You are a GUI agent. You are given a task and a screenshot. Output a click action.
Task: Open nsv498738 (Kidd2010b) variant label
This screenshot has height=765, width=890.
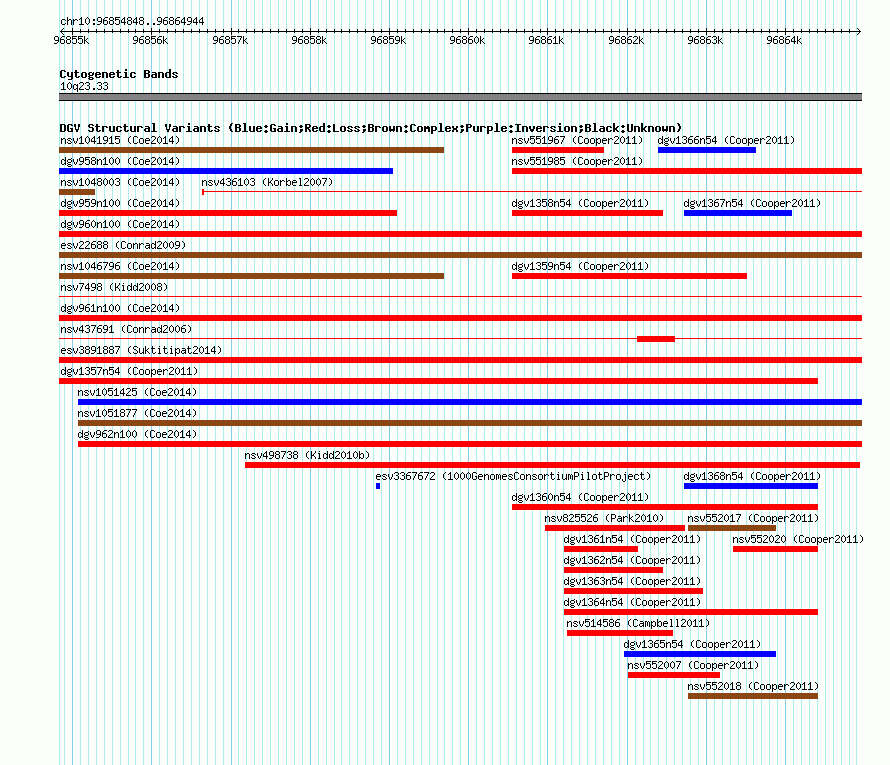307,455
